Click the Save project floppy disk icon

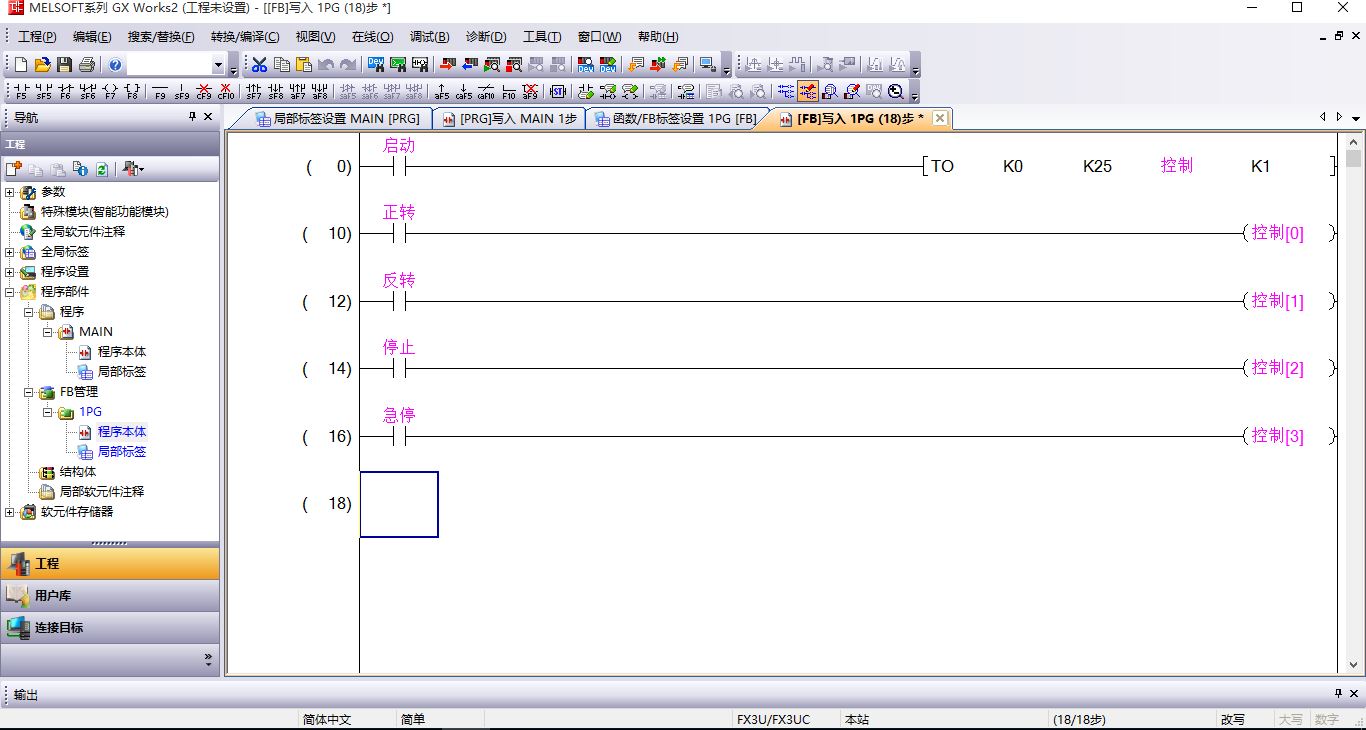(x=65, y=65)
